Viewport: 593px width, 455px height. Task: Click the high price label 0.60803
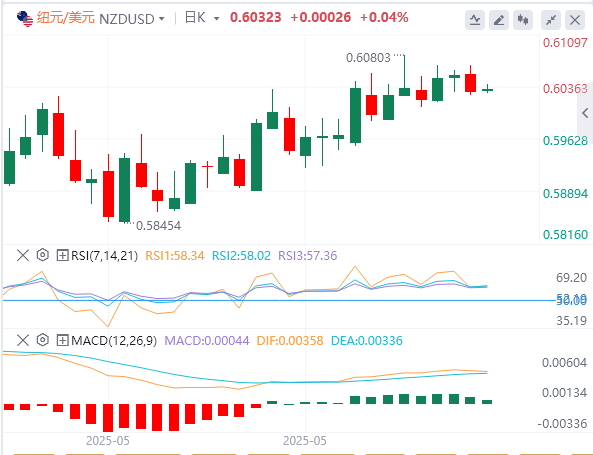tap(368, 58)
